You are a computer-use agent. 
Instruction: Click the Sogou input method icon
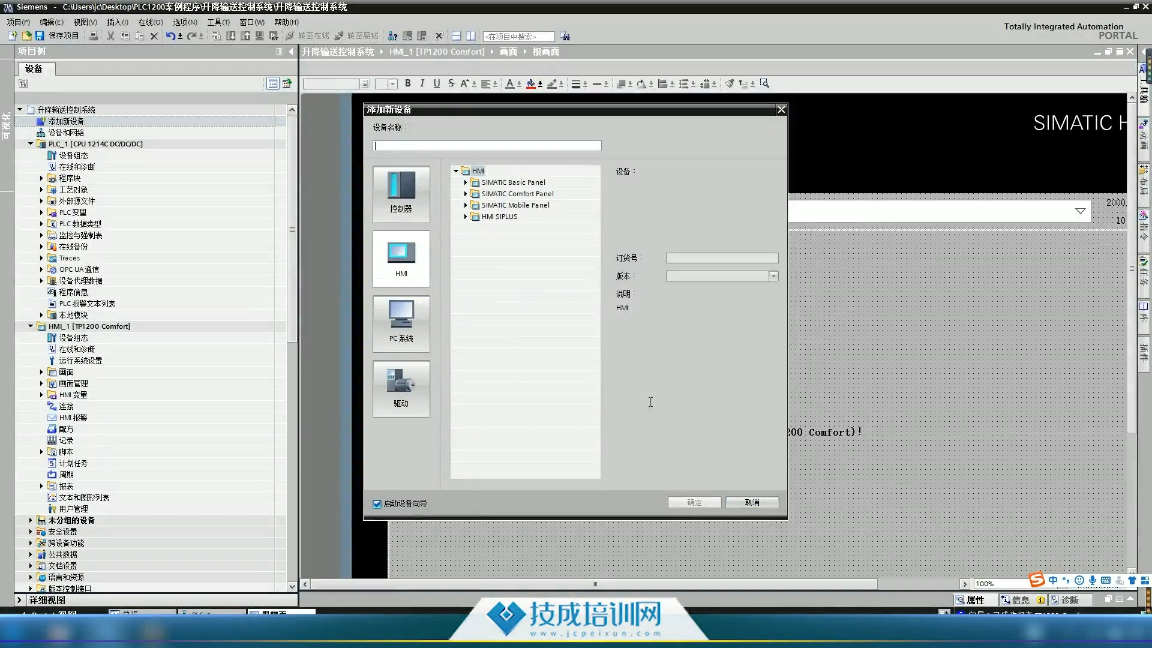(x=1037, y=580)
